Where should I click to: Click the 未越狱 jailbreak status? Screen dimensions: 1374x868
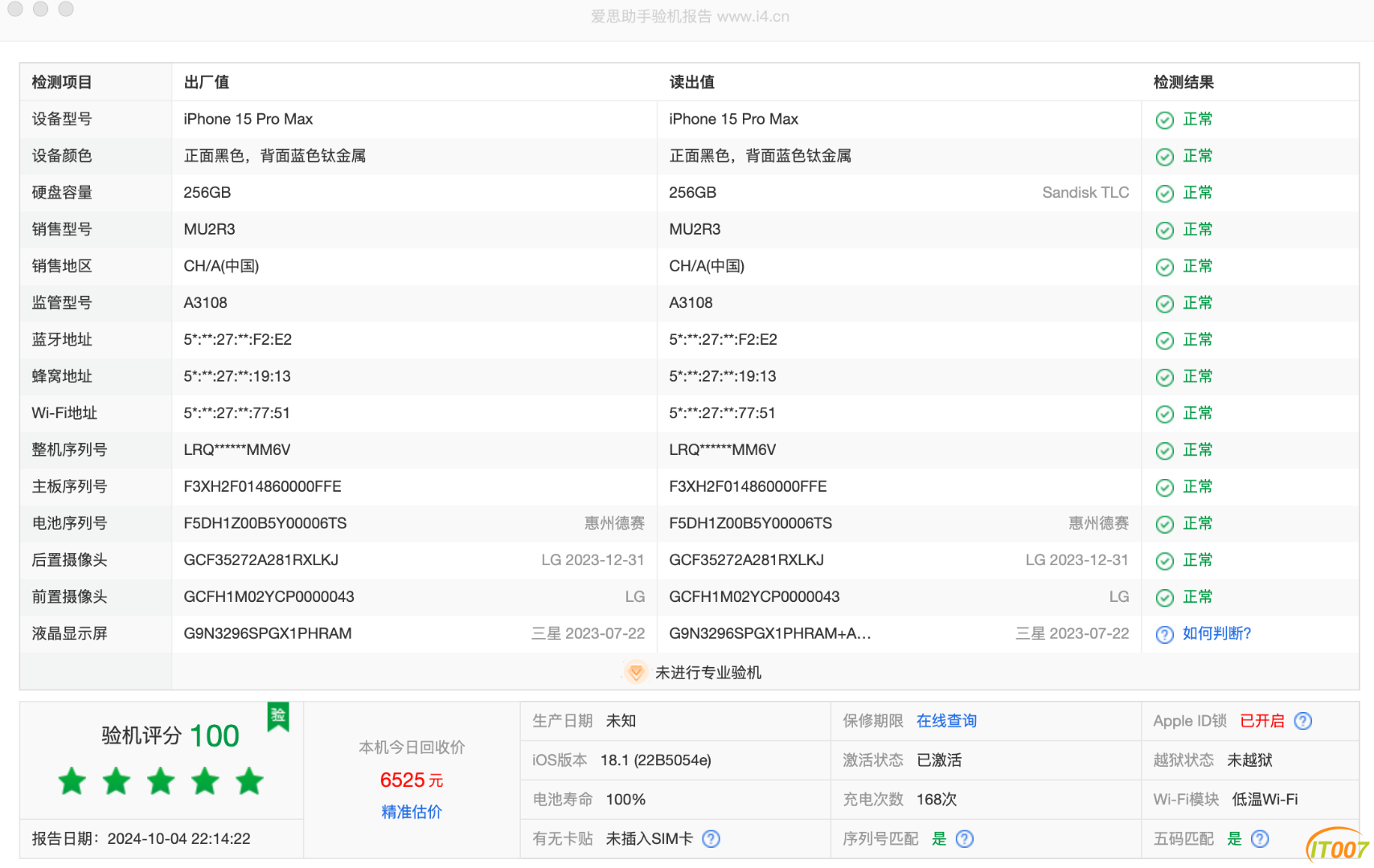(x=1249, y=760)
